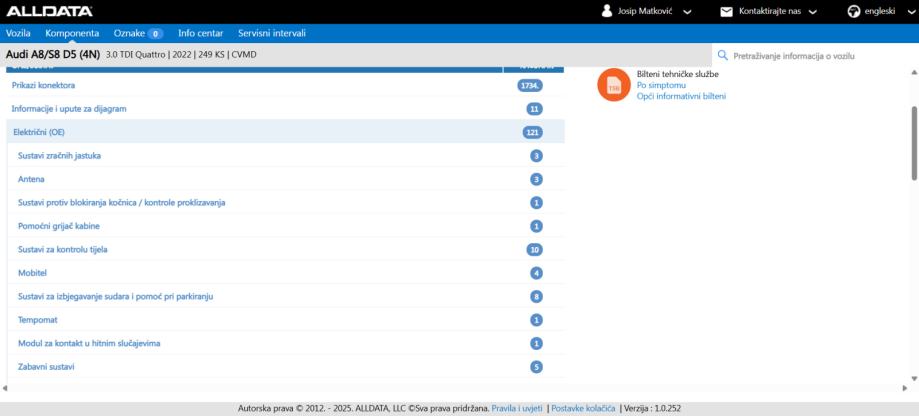Screen dimensions: 919x416
Task: Click the 1734 count badge
Action: 530,86
